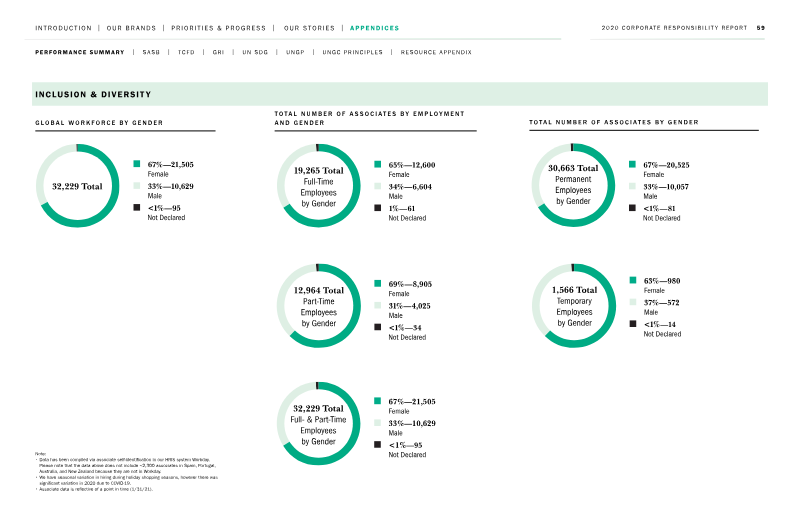Click the Temporary Employees by Gender donut
The width and height of the screenshot is (800, 517).
click(574, 306)
